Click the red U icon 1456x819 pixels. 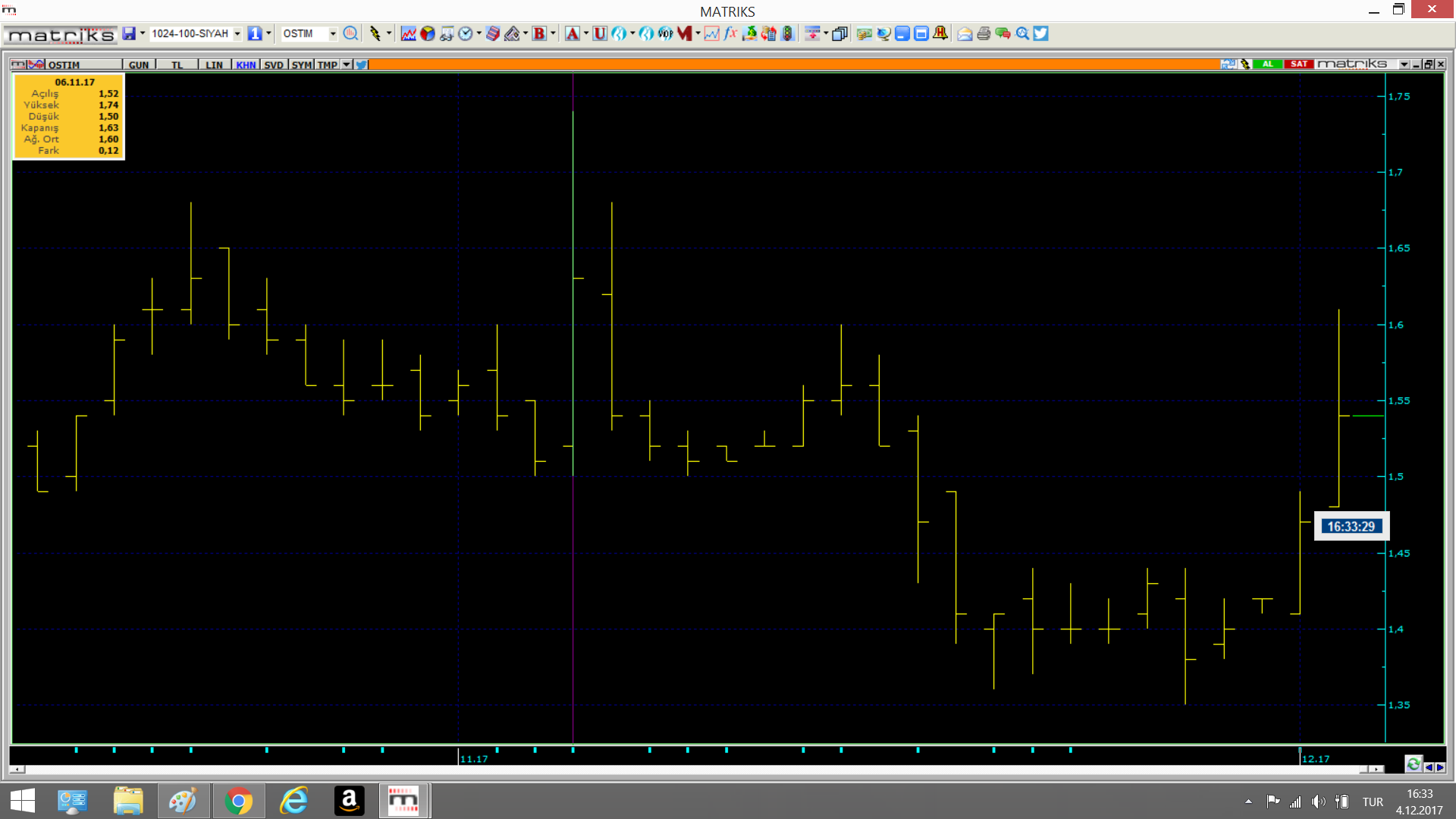click(600, 33)
